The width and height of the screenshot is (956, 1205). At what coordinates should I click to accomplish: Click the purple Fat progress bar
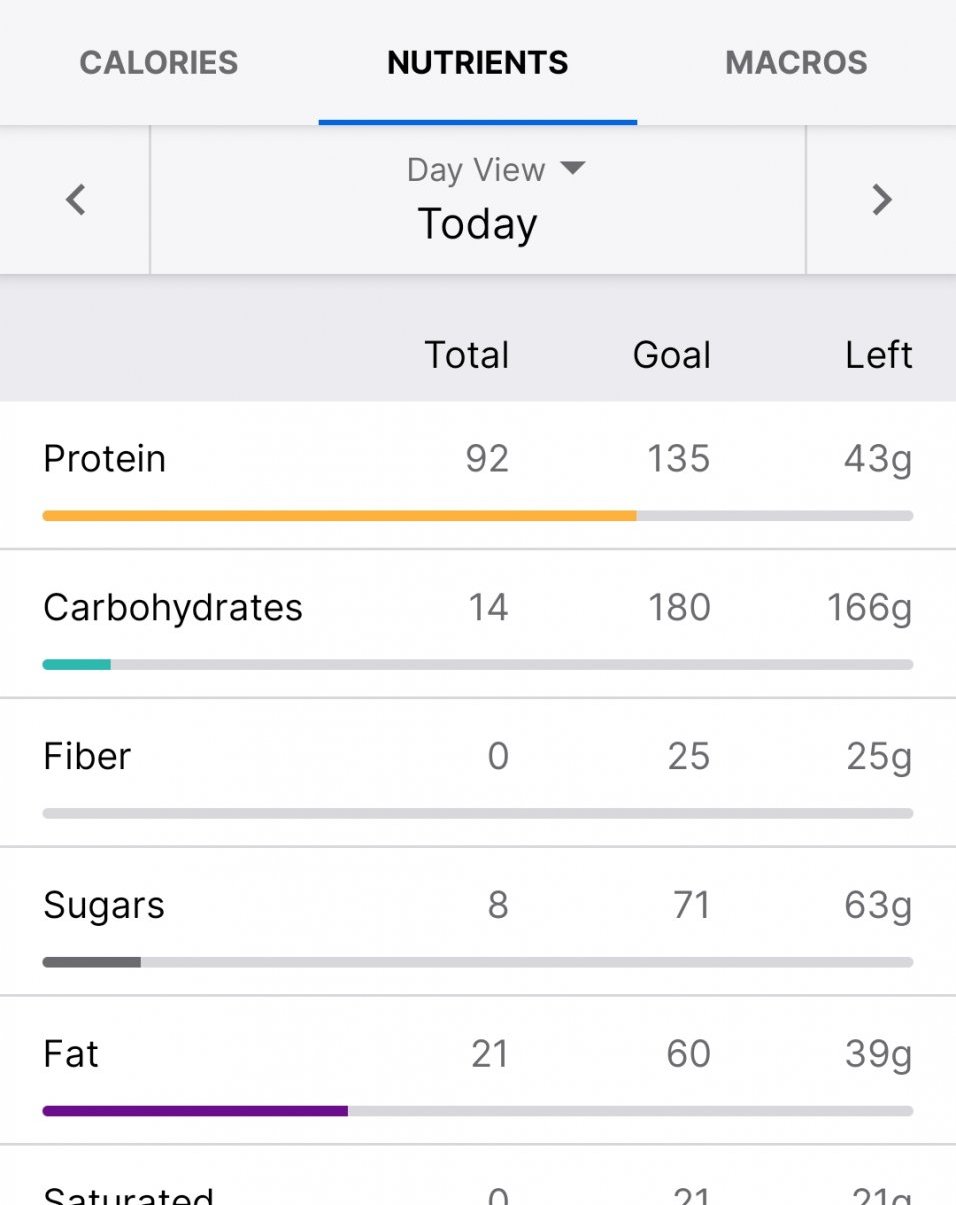[195, 1111]
